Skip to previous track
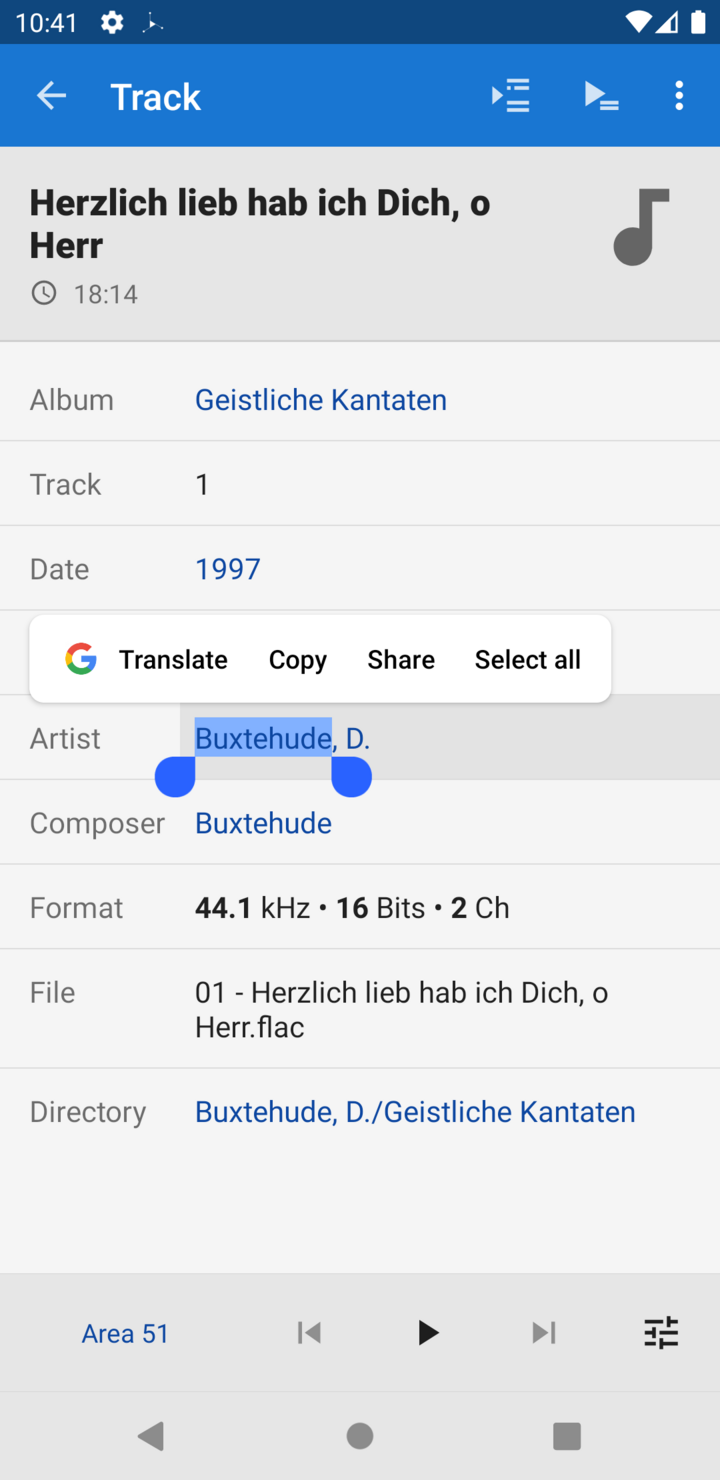Image resolution: width=720 pixels, height=1480 pixels. point(309,1332)
